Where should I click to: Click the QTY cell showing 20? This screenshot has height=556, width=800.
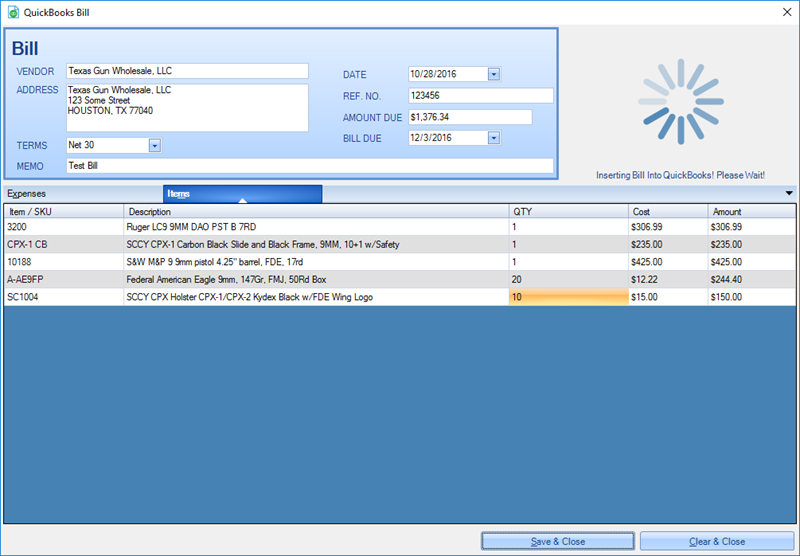click(x=568, y=280)
